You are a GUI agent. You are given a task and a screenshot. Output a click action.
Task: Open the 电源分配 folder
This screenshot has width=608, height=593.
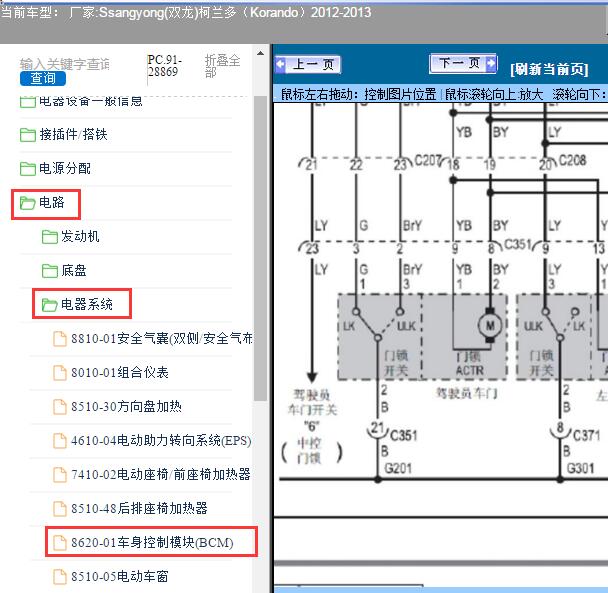(x=65, y=168)
